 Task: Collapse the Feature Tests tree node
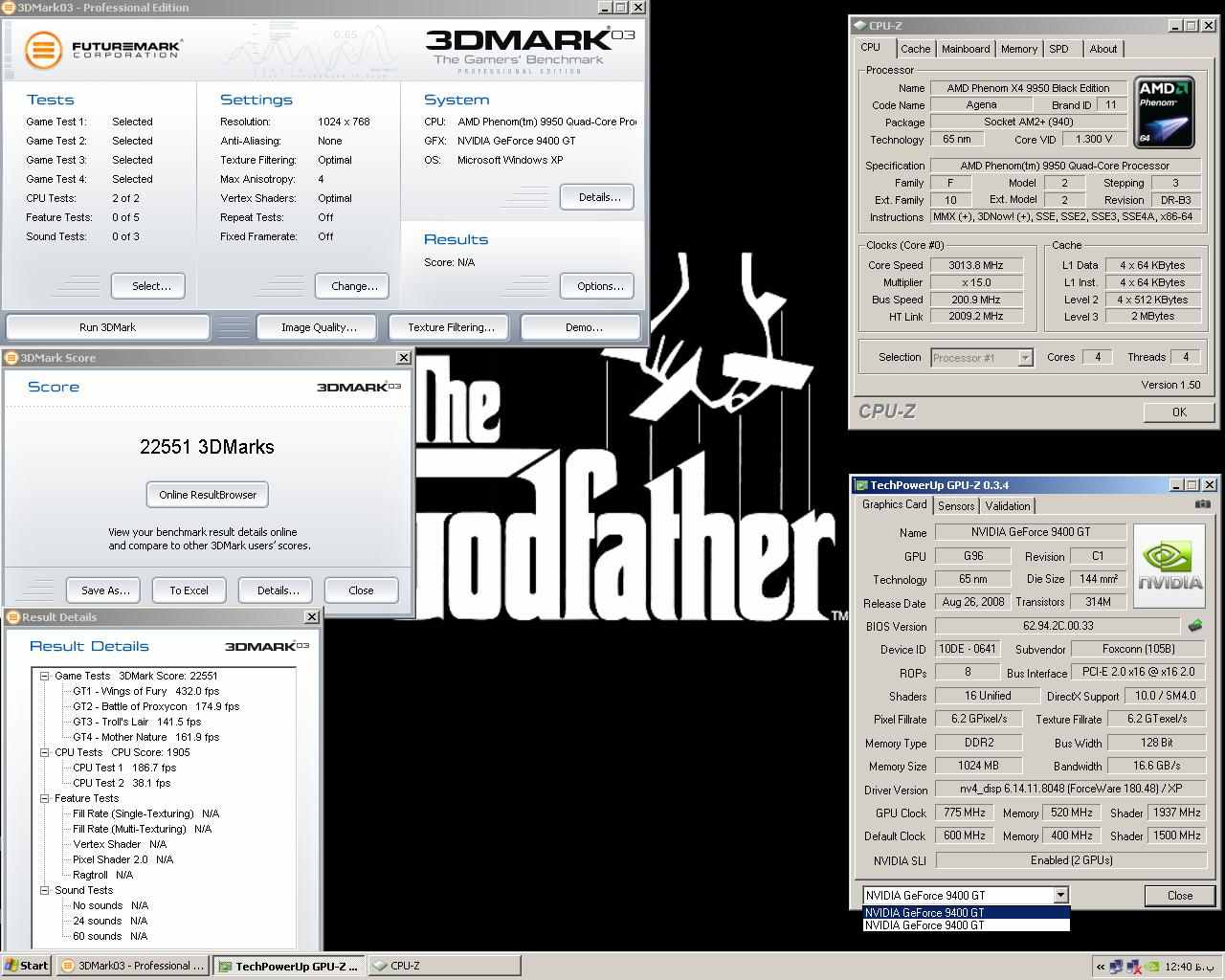pos(44,798)
